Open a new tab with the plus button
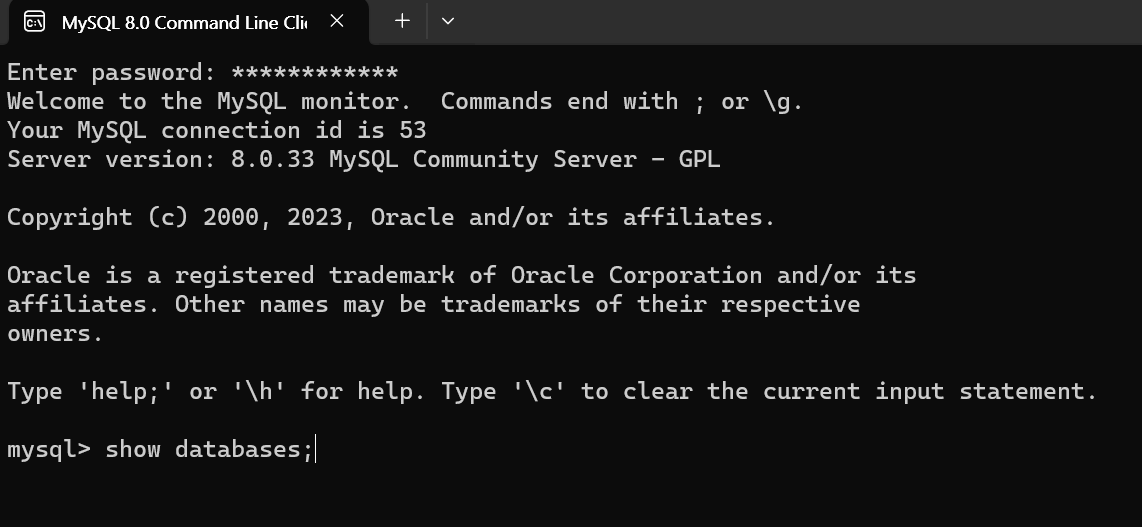The image size is (1142, 527). point(402,21)
